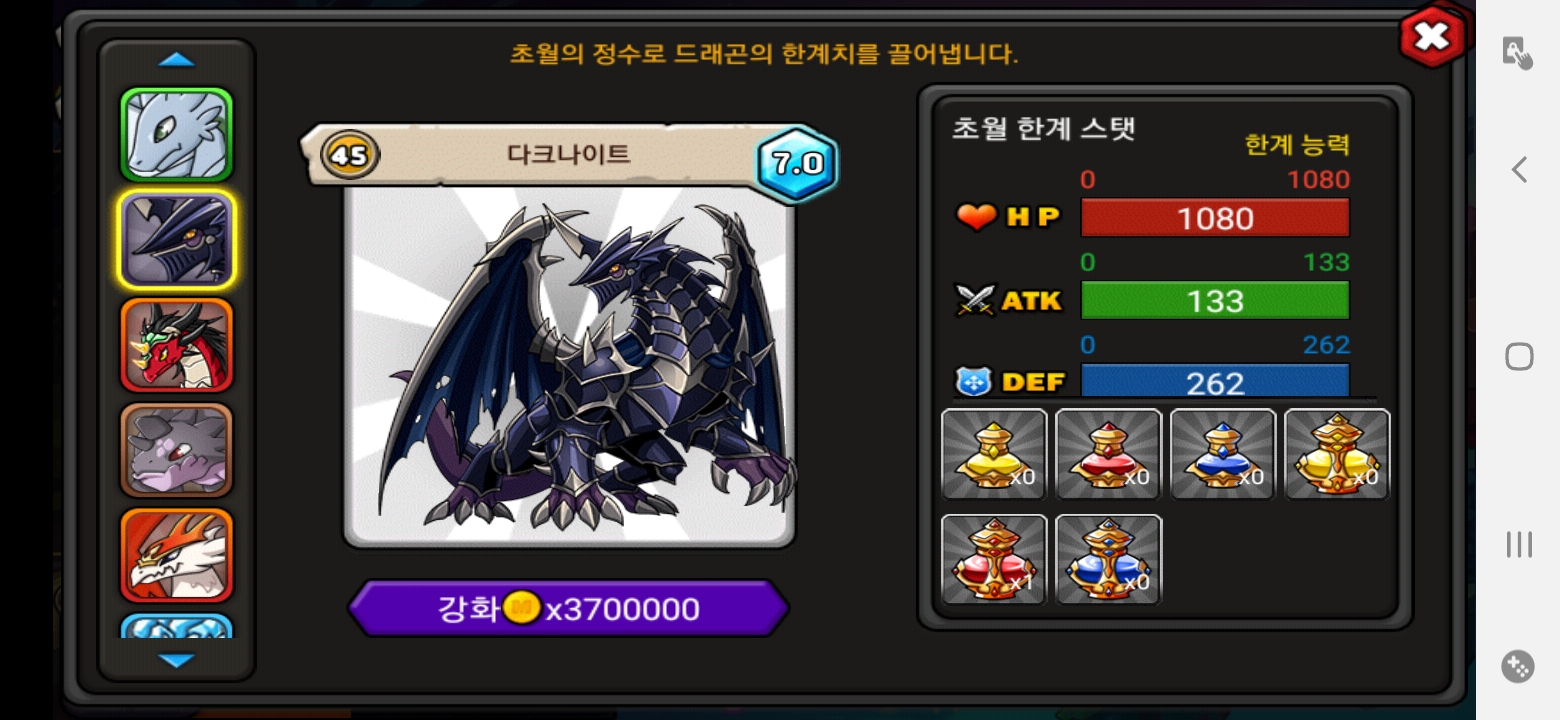Click the up arrow above dragon list
1560x720 pixels.
[177, 60]
